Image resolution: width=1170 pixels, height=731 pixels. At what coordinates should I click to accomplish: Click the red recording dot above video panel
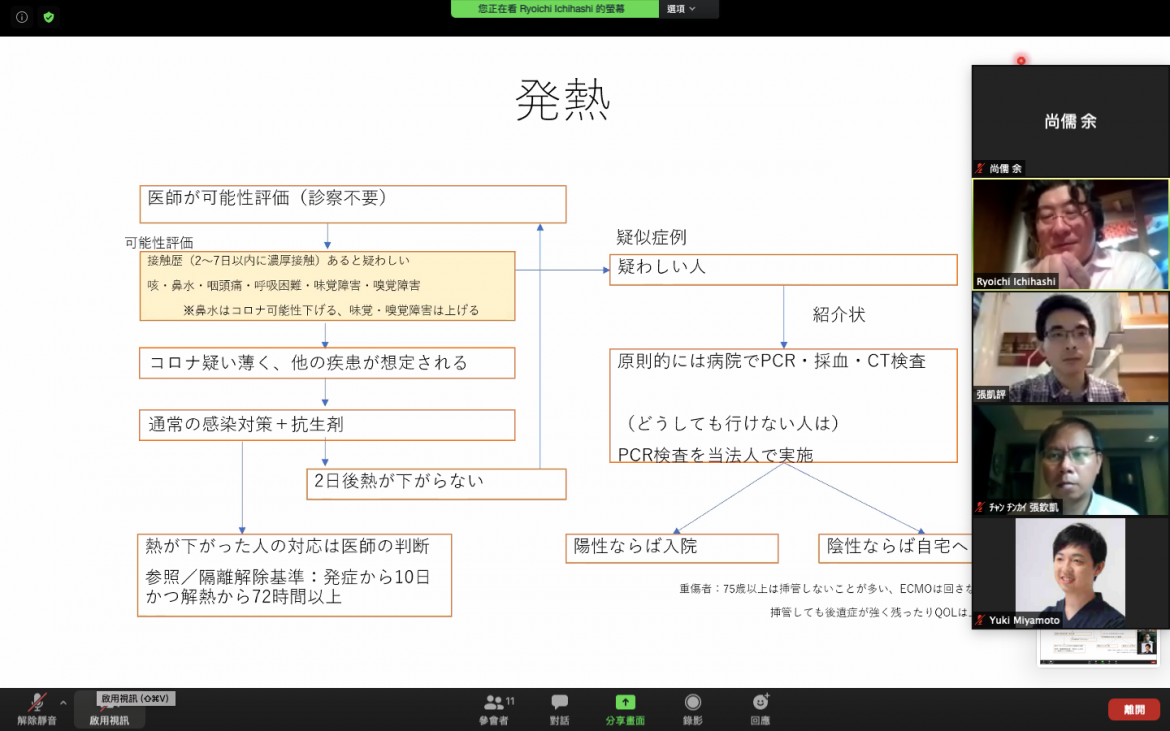pos(1021,60)
